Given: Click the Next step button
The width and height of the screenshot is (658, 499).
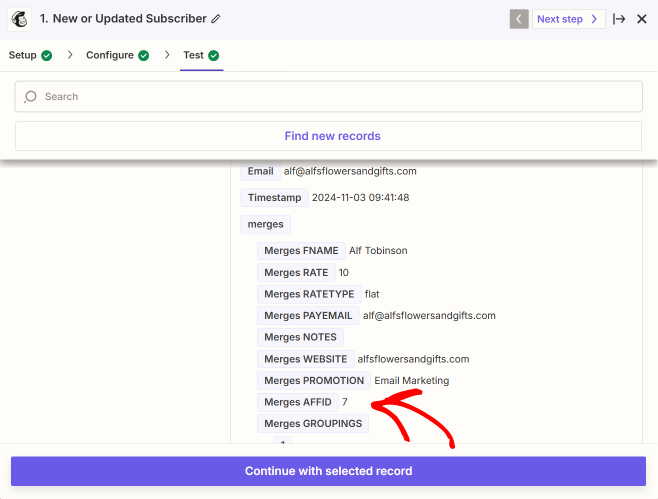Looking at the screenshot, I should (x=568, y=19).
